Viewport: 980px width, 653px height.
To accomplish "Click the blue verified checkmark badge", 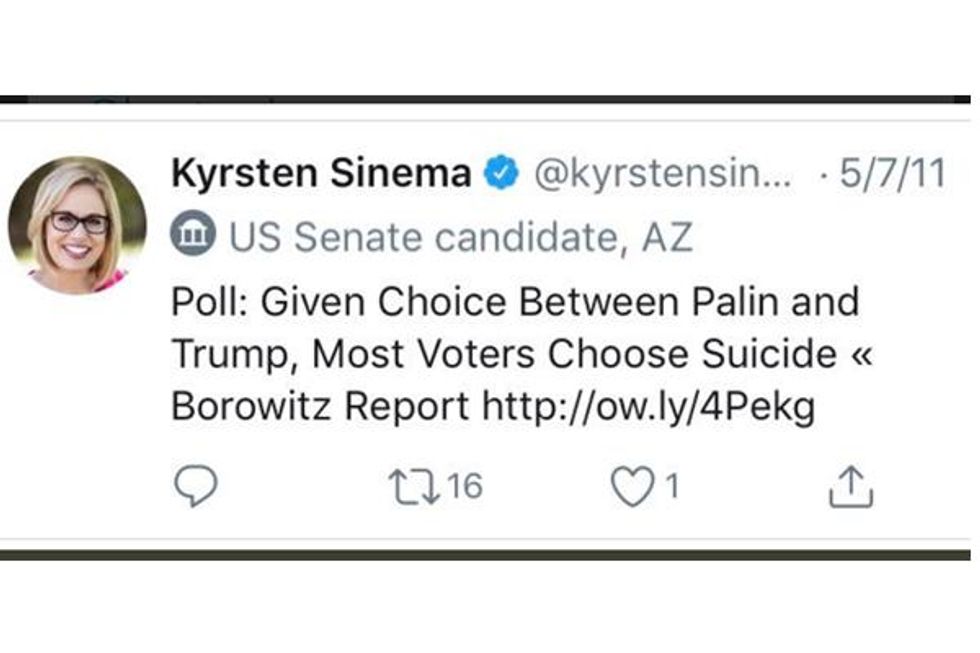I will (x=501, y=174).
